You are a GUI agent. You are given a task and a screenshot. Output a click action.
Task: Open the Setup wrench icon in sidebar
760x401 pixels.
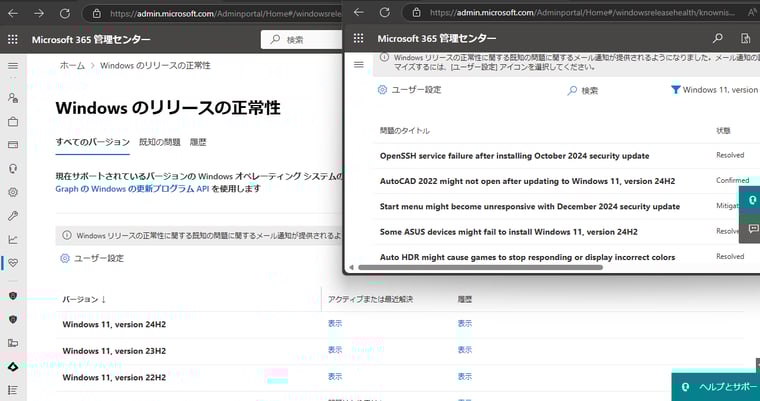tap(13, 216)
